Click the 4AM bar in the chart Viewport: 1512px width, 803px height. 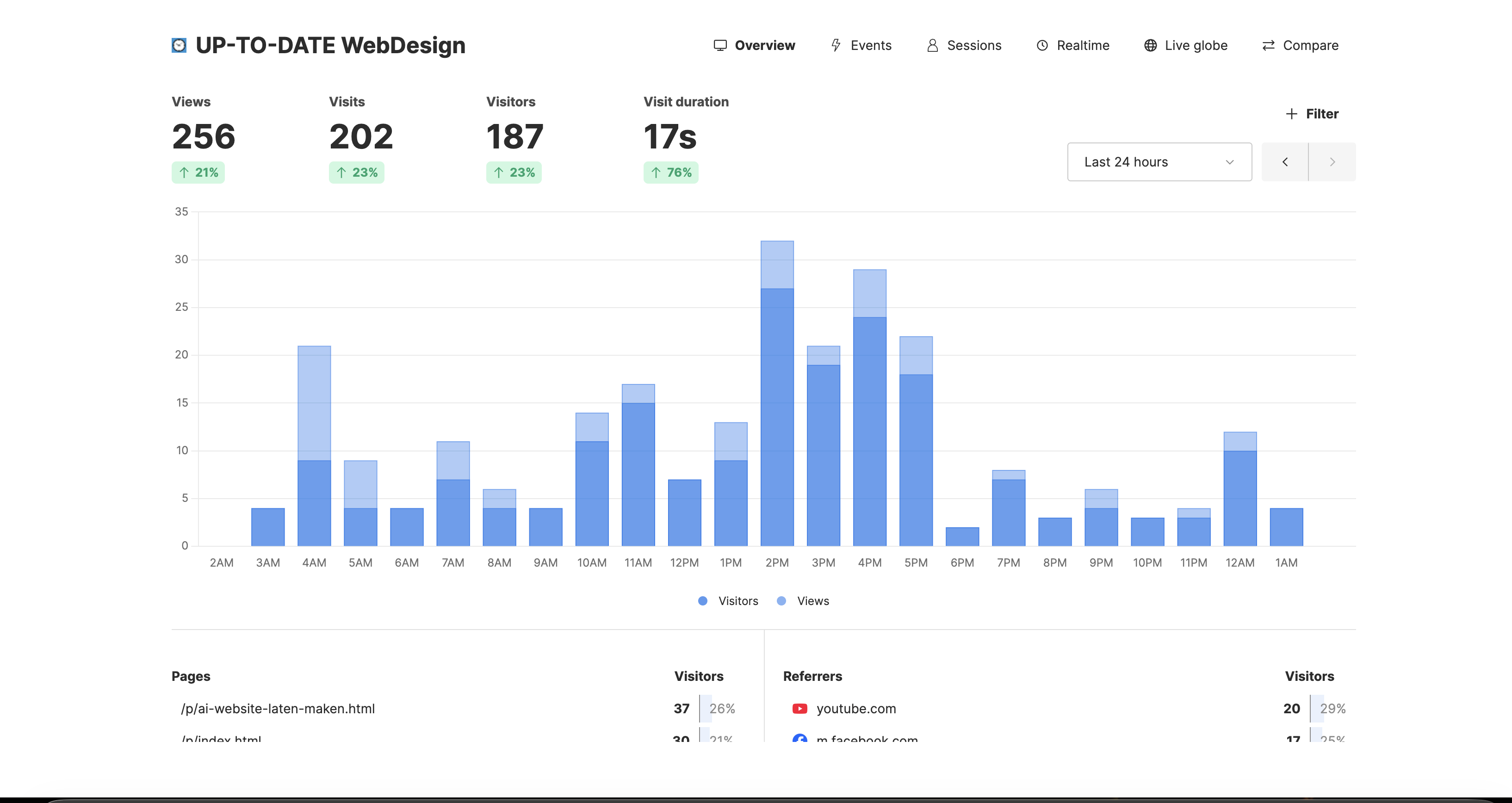pyautogui.click(x=314, y=446)
